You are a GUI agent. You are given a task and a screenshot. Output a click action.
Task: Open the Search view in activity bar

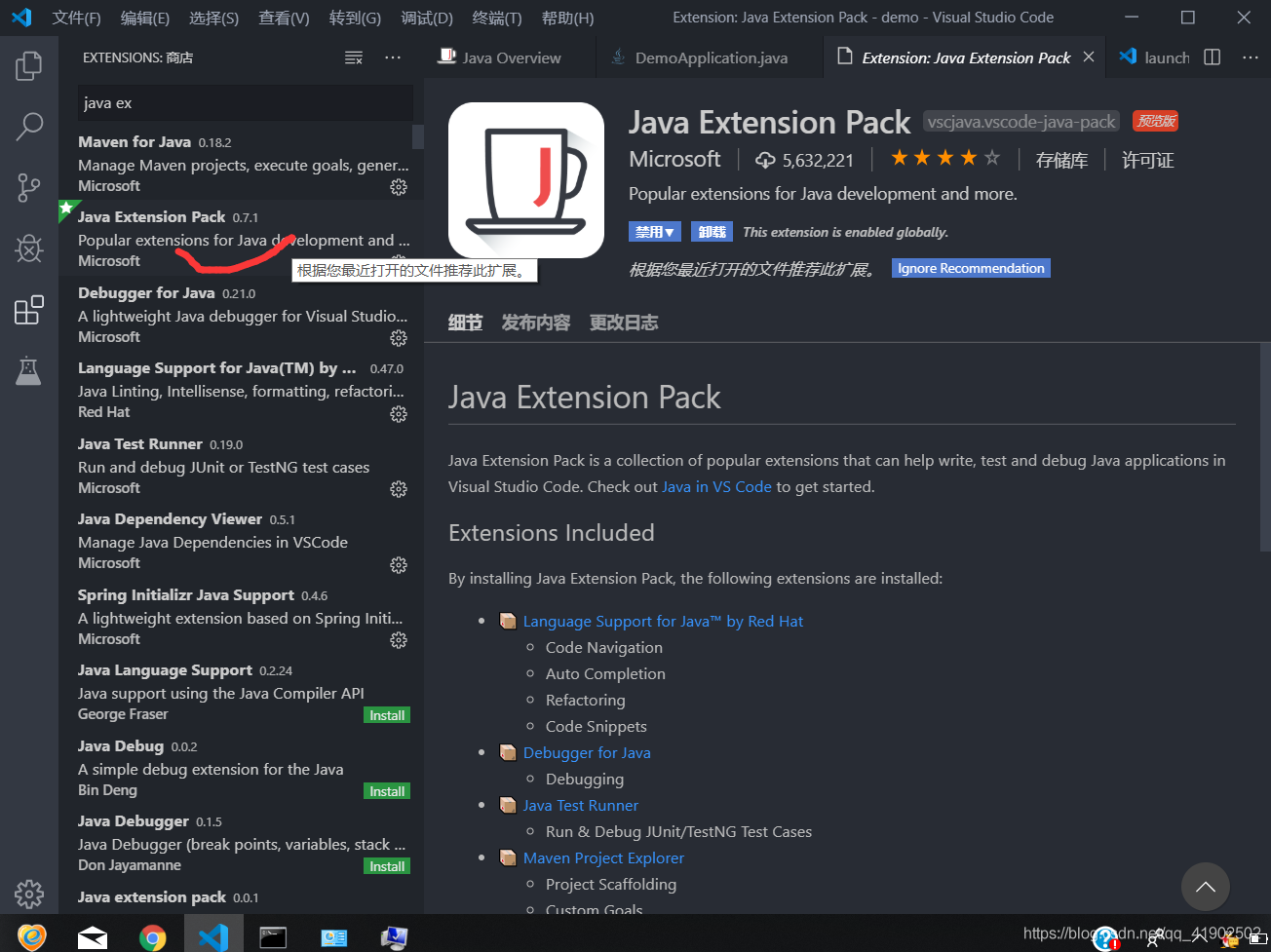click(x=29, y=126)
